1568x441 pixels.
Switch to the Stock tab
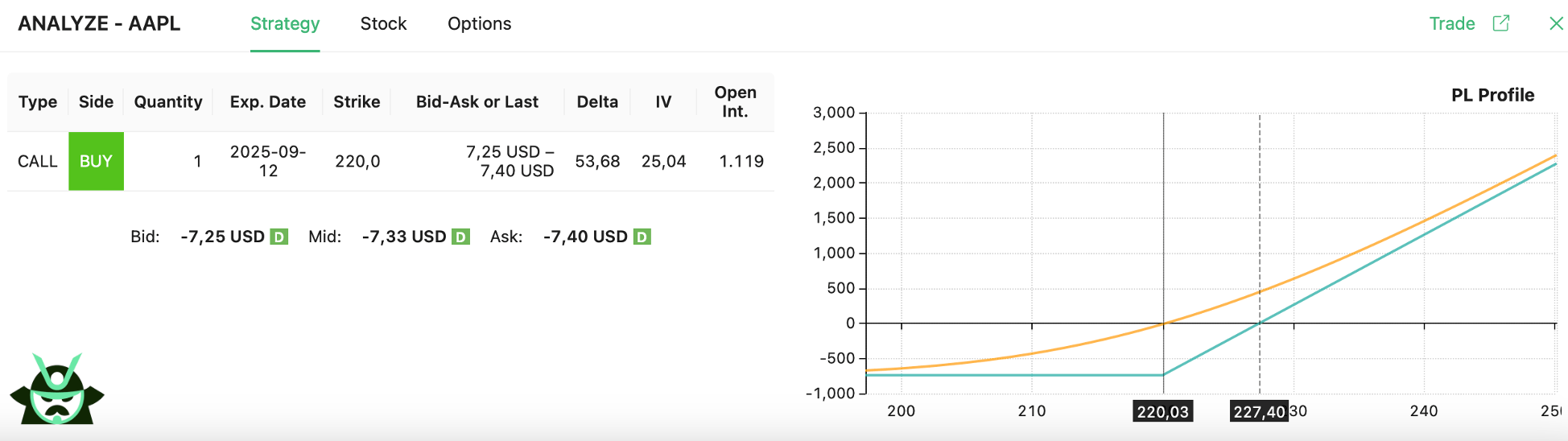(383, 24)
